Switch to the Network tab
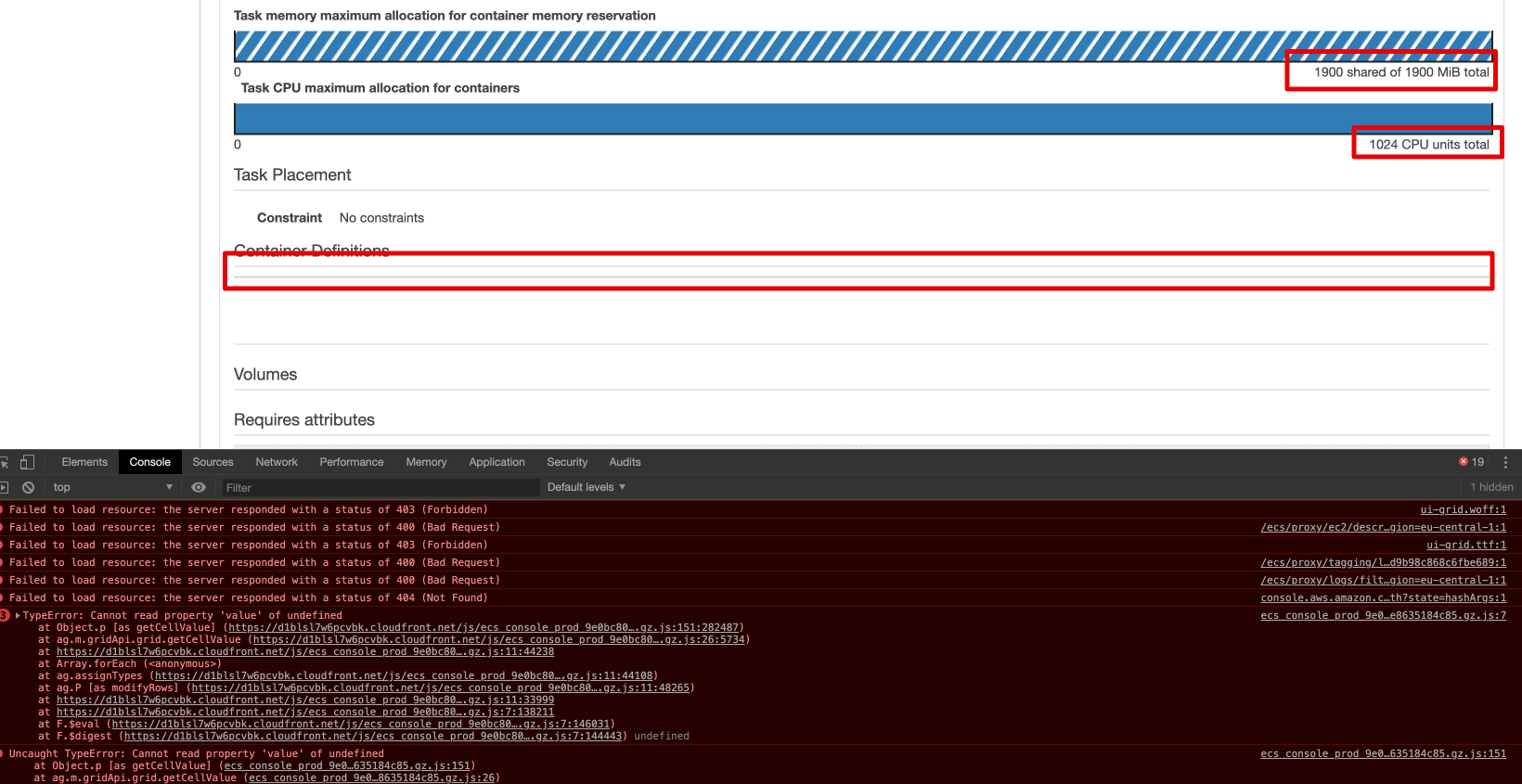Screen dimensions: 1522x784 [x=277, y=462]
